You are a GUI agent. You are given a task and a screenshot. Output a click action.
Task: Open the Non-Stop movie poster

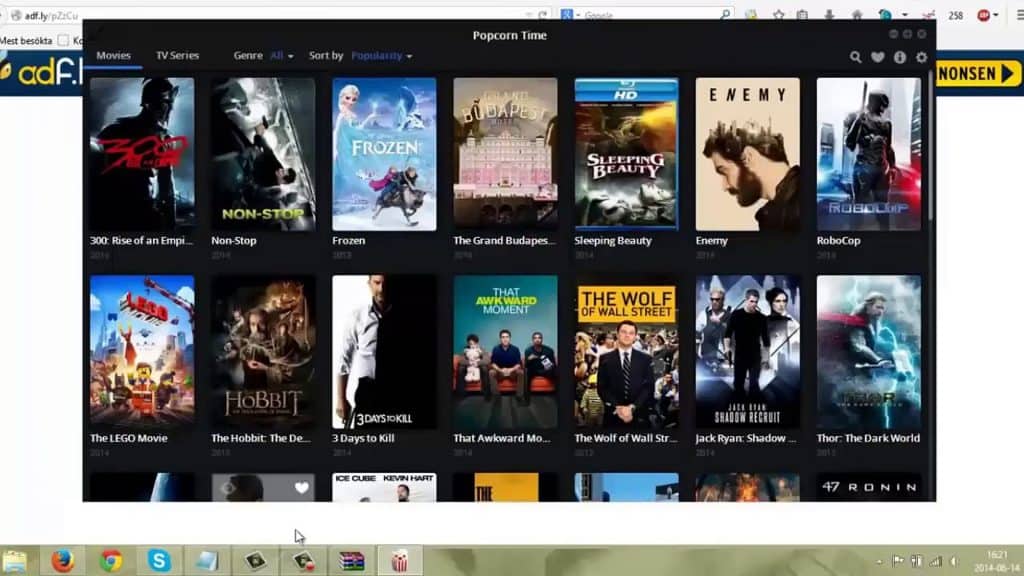click(x=263, y=154)
